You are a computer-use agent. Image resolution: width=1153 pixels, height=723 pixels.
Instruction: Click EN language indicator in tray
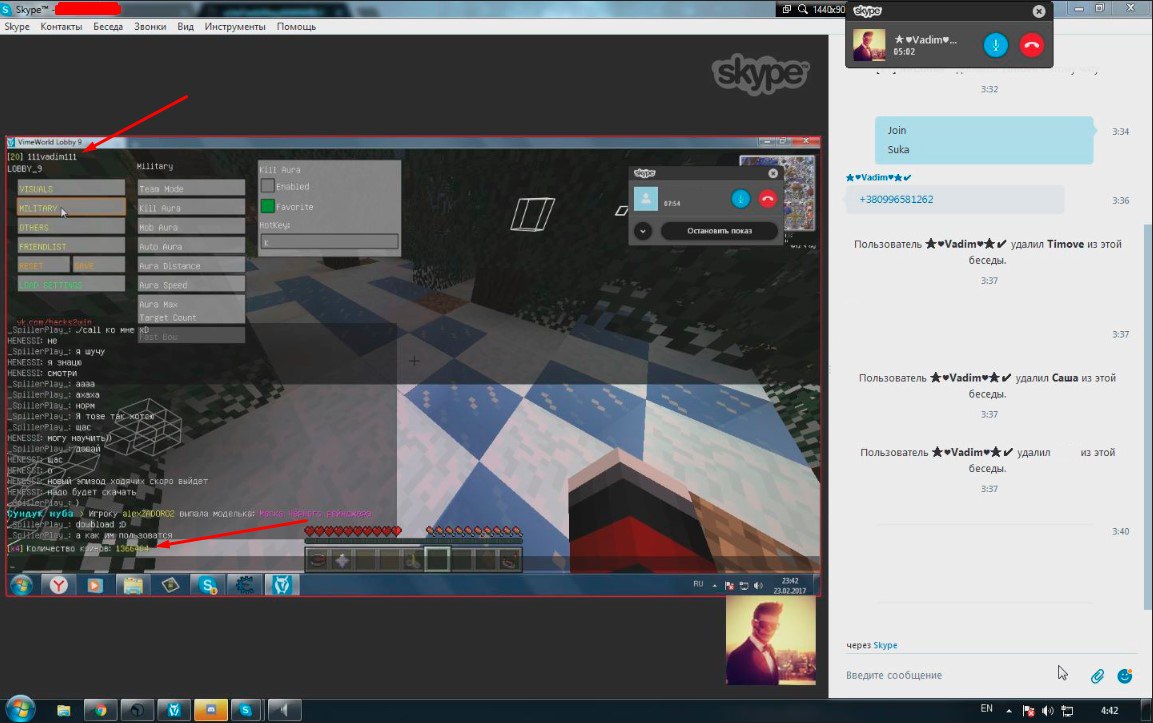click(x=986, y=709)
